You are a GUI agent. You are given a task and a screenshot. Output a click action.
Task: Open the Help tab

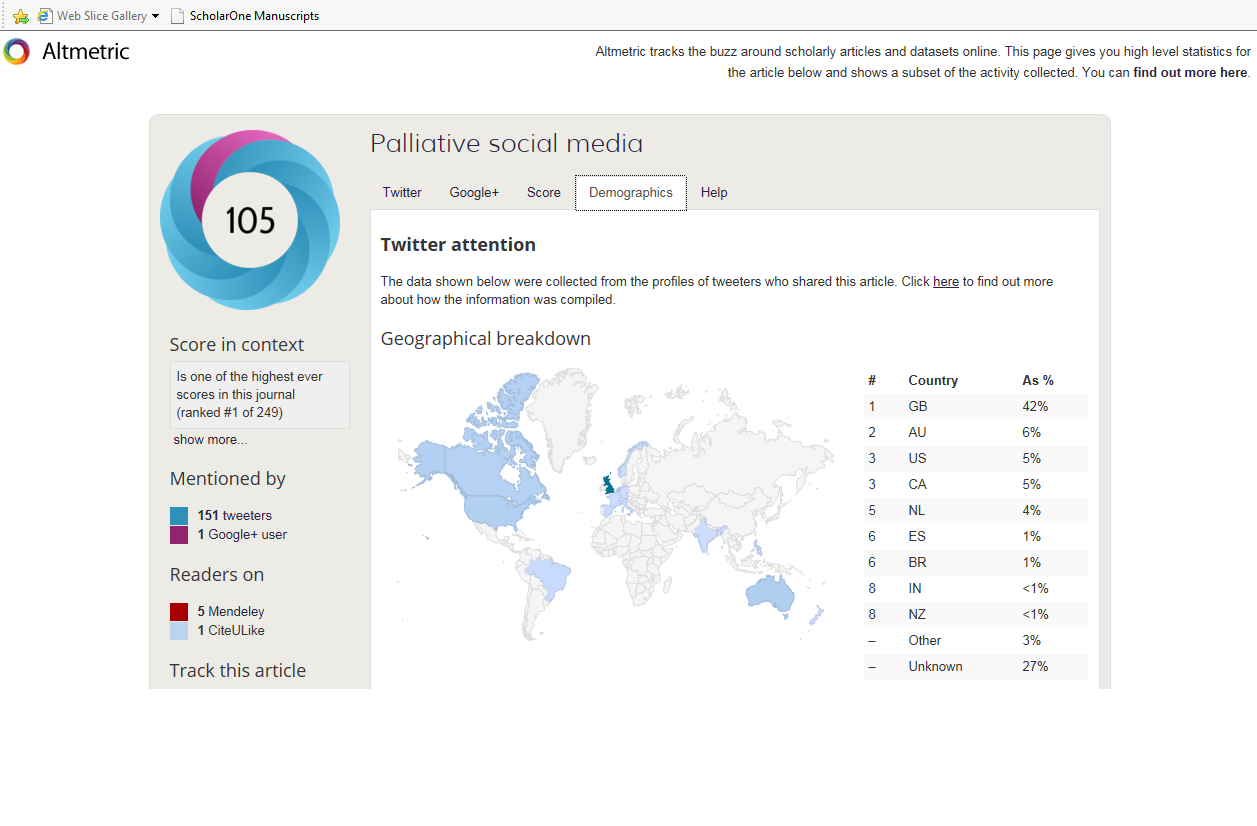714,192
